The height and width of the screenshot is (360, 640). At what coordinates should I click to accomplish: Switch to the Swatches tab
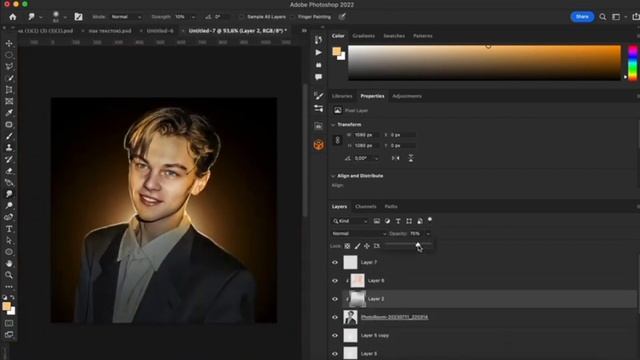(x=394, y=36)
